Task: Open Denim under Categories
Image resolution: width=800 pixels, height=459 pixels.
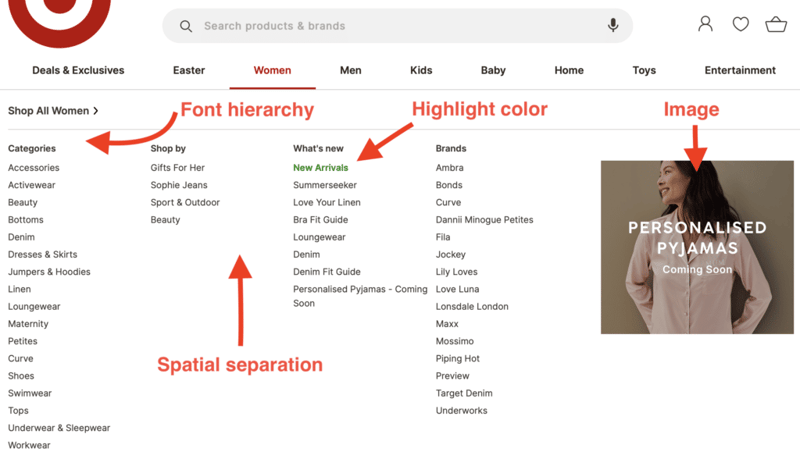Action: 21,237
